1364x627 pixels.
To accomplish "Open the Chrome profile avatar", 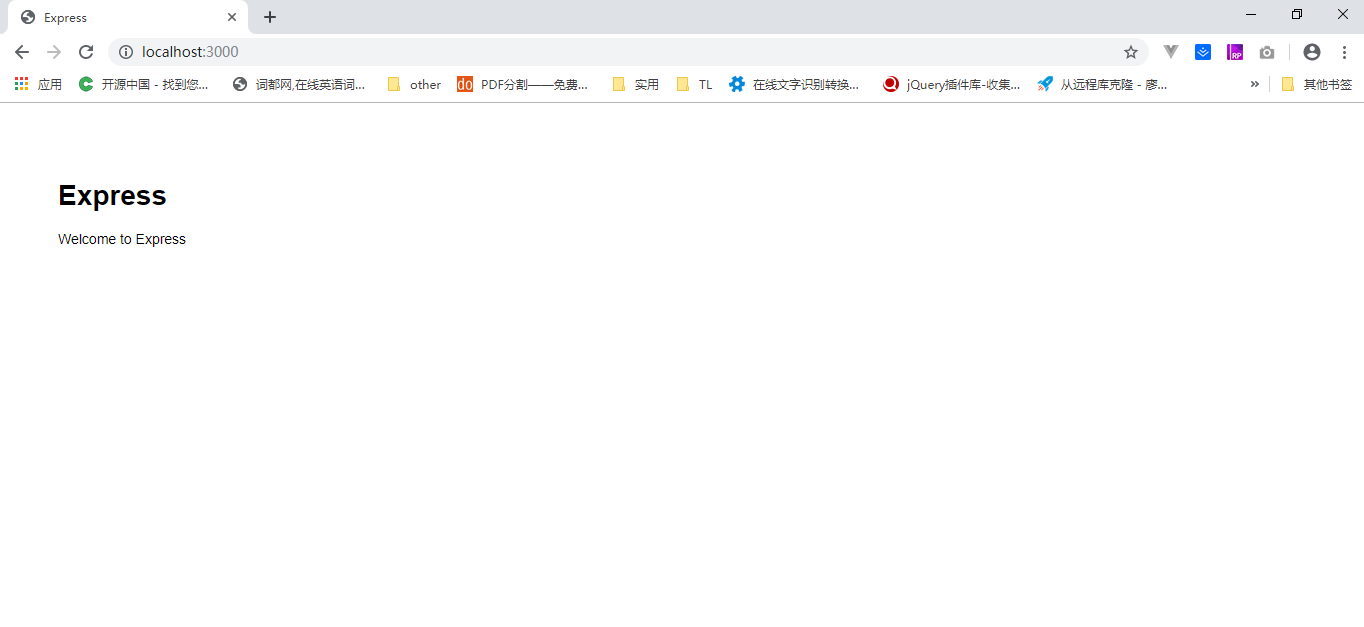I will pos(1312,51).
